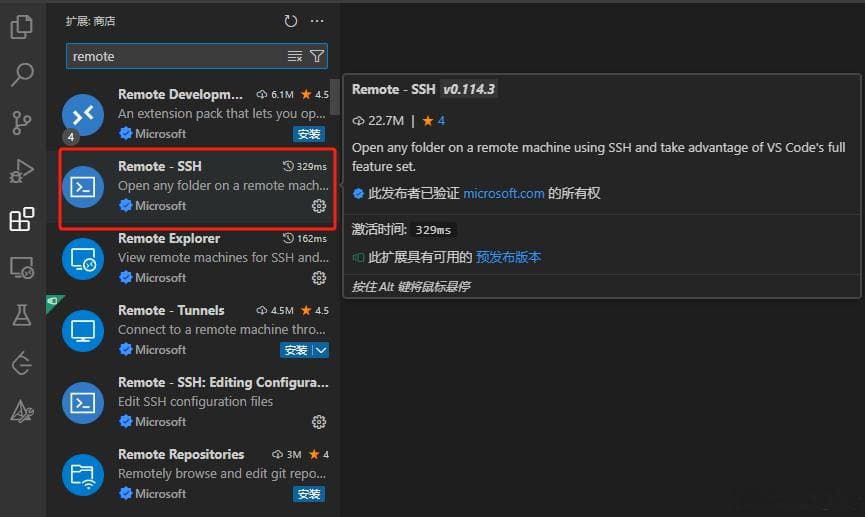Click the extensions list scrollbar
The height and width of the screenshot is (517, 865).
(x=334, y=98)
